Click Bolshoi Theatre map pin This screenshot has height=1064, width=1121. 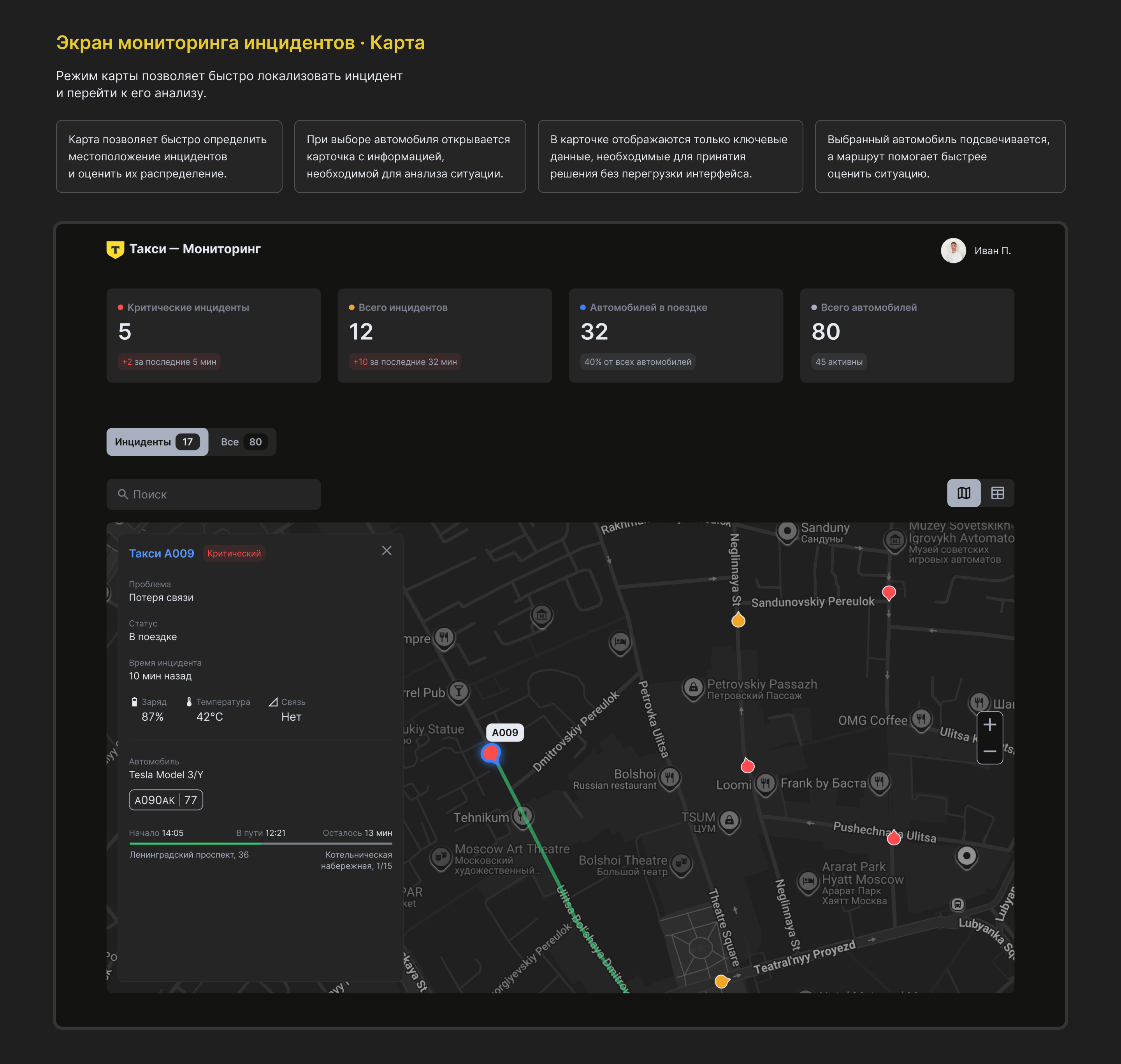681,864
